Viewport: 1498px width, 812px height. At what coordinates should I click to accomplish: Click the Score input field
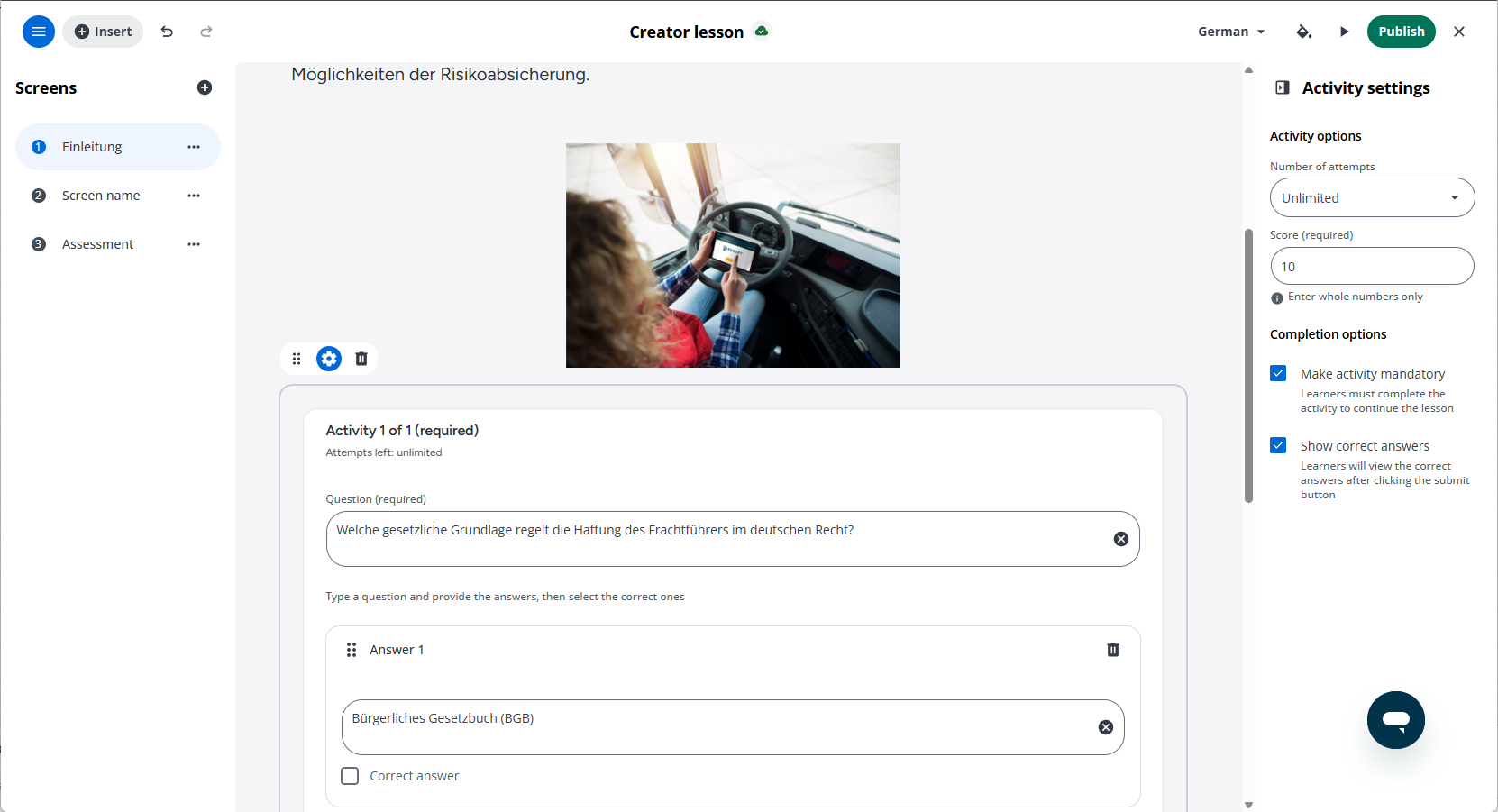[x=1372, y=266]
